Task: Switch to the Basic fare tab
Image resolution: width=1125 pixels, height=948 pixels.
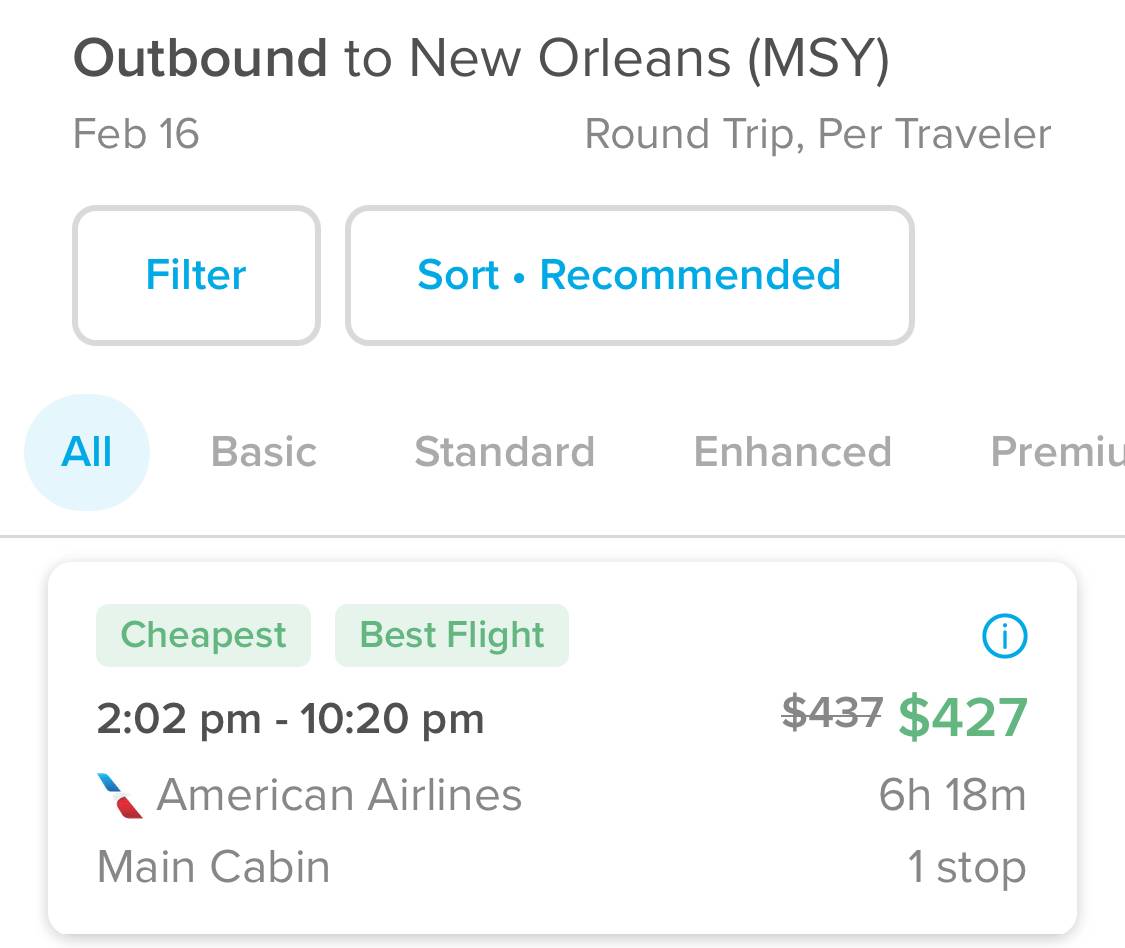Action: click(x=263, y=451)
